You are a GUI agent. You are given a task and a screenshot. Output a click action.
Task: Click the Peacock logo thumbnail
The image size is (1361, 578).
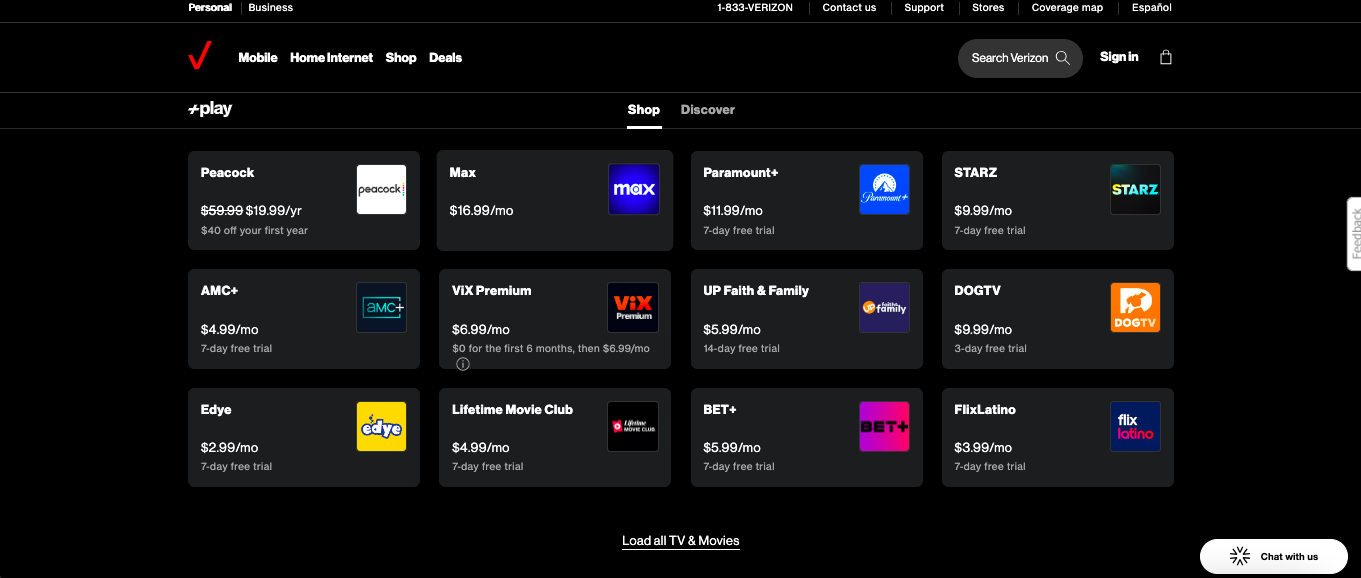382,189
